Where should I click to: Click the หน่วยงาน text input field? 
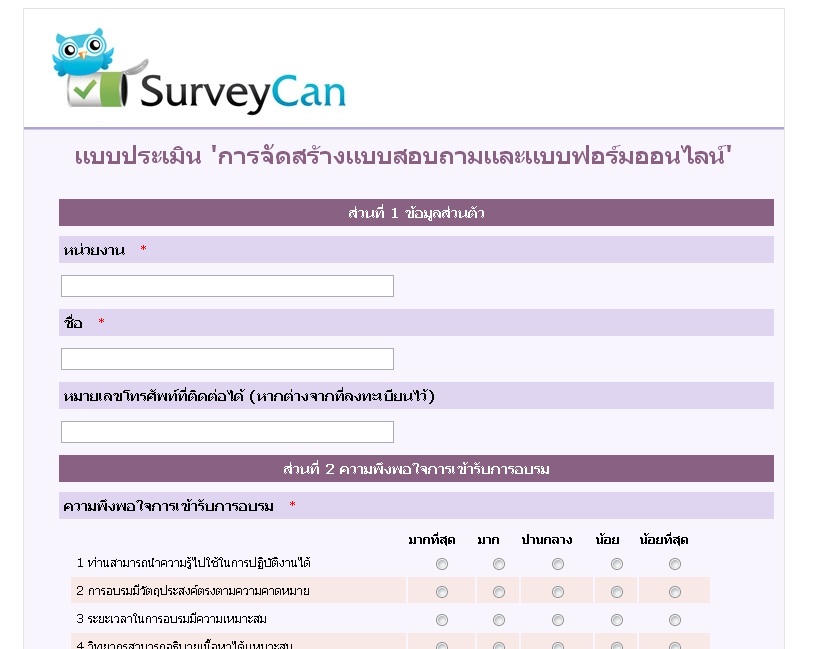coord(227,286)
